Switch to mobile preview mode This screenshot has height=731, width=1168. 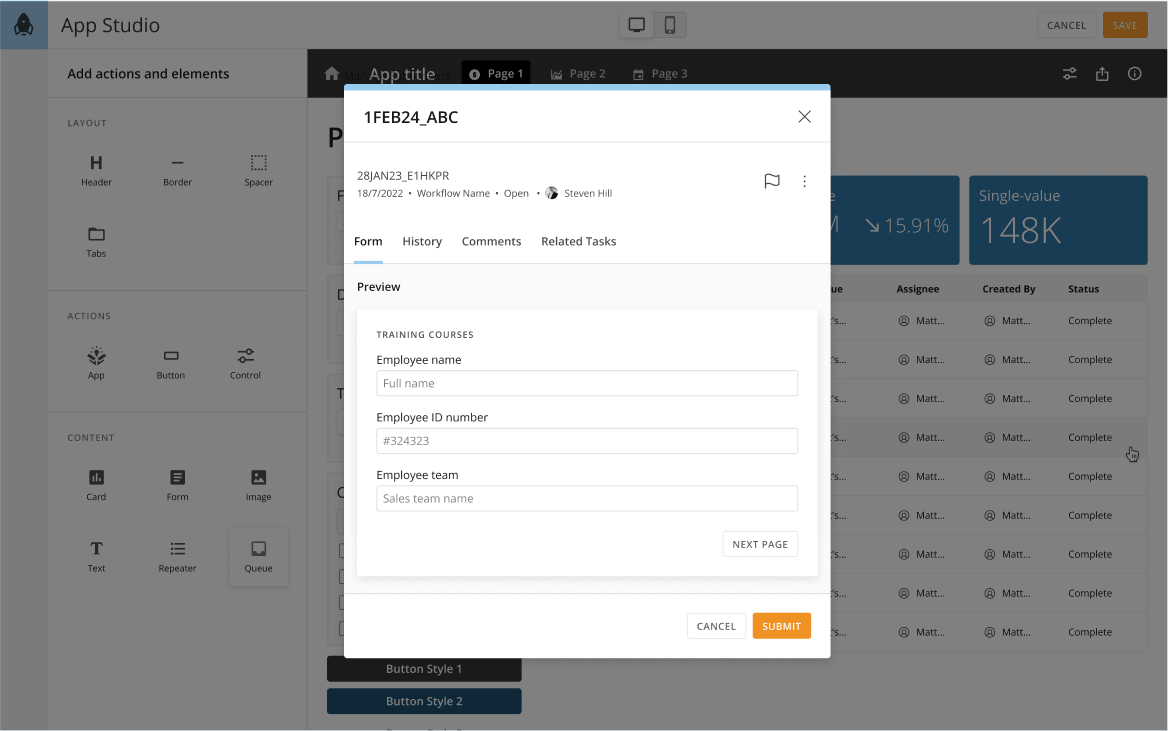coord(670,25)
